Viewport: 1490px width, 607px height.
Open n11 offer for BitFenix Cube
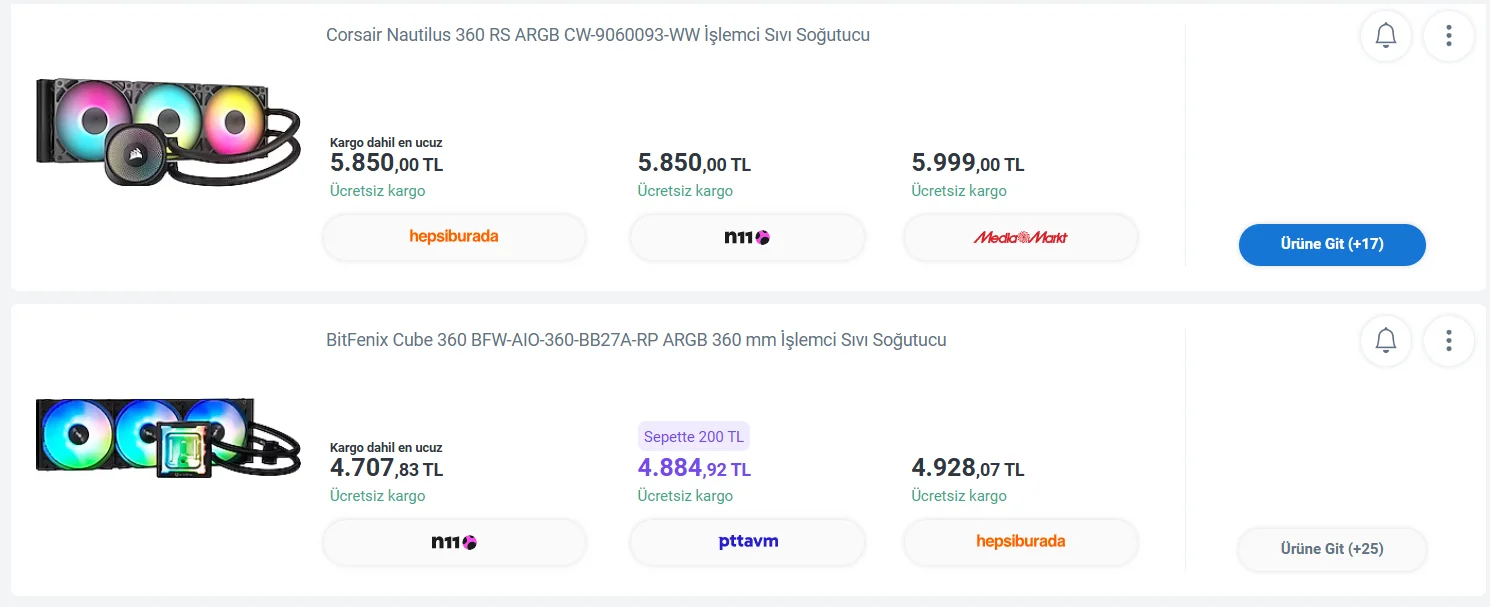(454, 542)
